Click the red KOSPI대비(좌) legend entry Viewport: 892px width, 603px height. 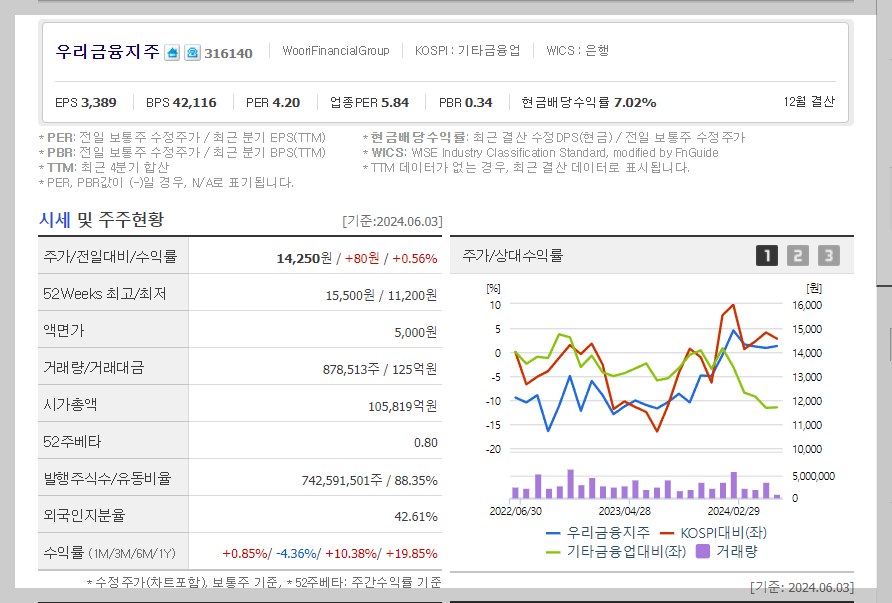point(713,533)
